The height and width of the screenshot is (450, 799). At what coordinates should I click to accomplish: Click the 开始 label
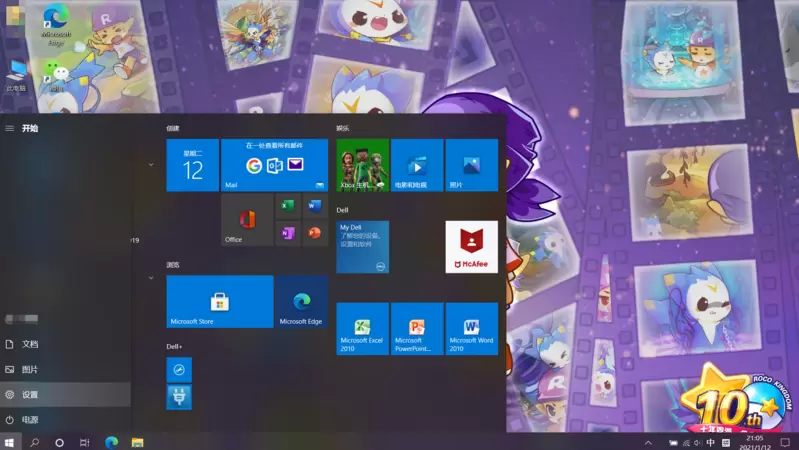(x=30, y=128)
